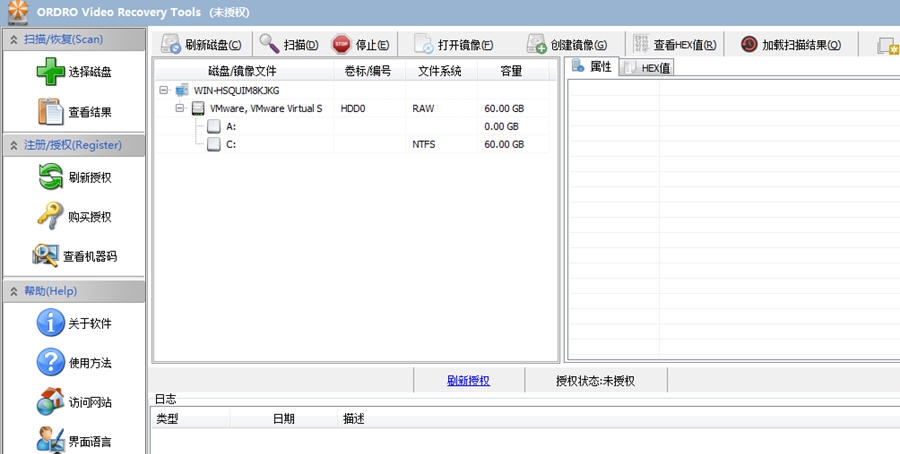Select the C: drive icon
The height and width of the screenshot is (454, 900).
pos(214,144)
